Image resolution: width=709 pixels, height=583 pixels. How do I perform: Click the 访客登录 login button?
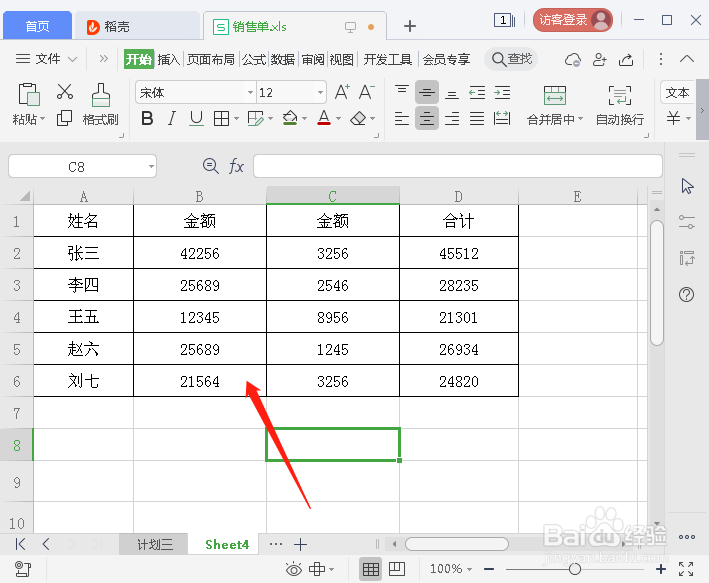572,20
